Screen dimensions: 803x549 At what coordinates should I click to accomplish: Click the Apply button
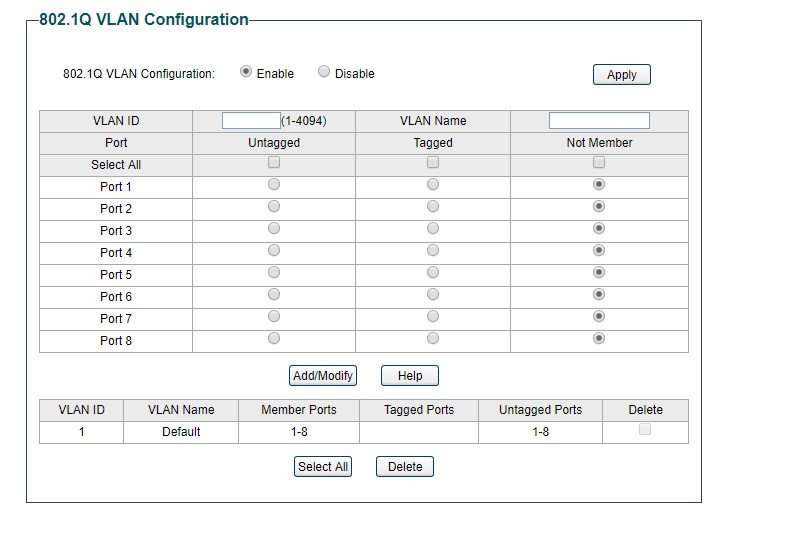(622, 75)
